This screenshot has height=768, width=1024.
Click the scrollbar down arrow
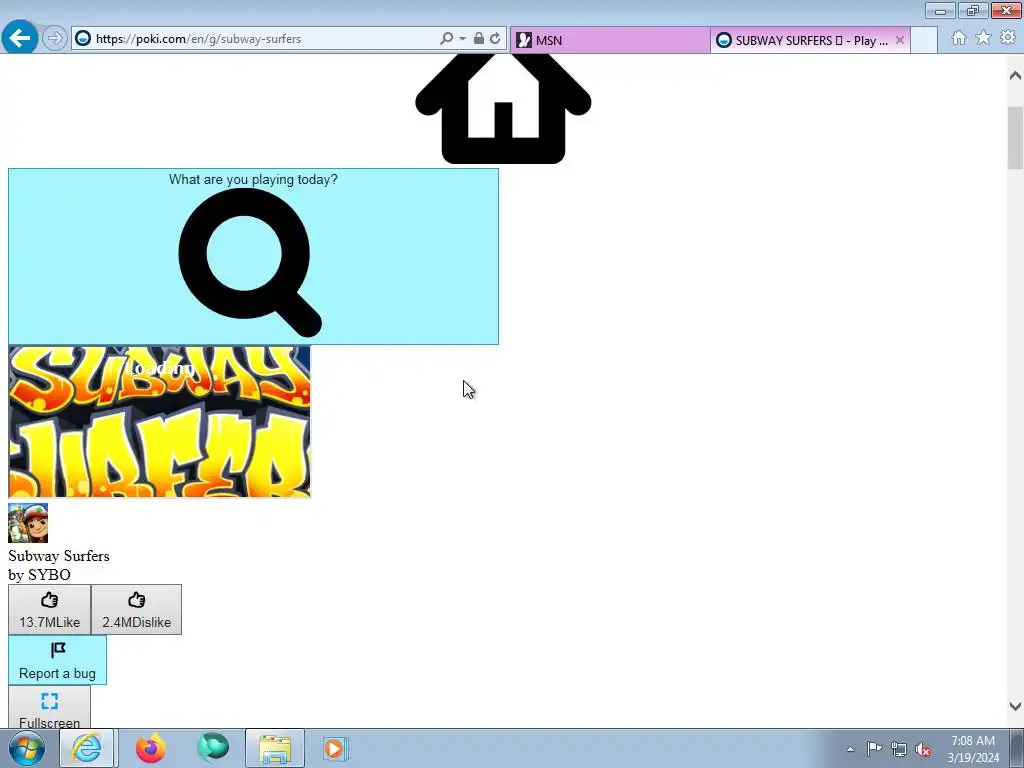coord(1015,706)
